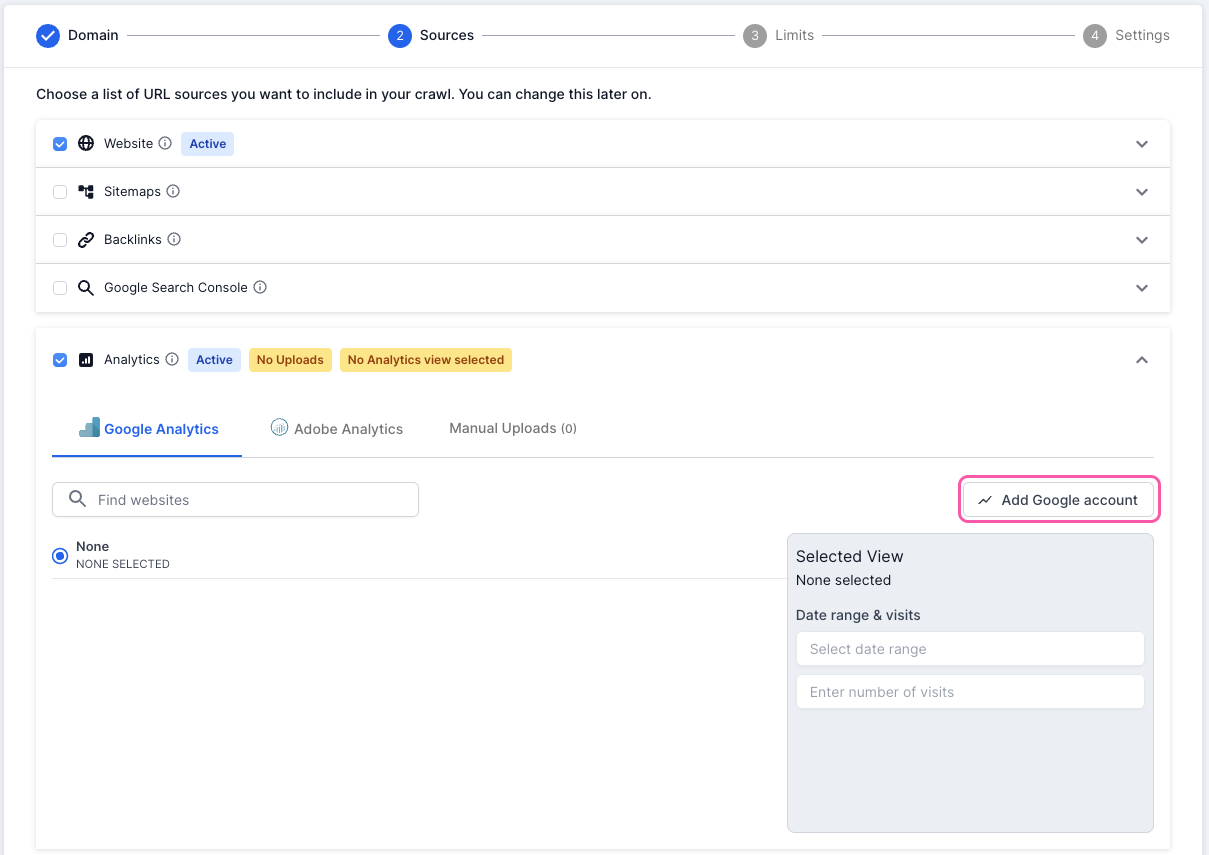
Task: Enable the Google Search Console checkbox
Action: (60, 288)
